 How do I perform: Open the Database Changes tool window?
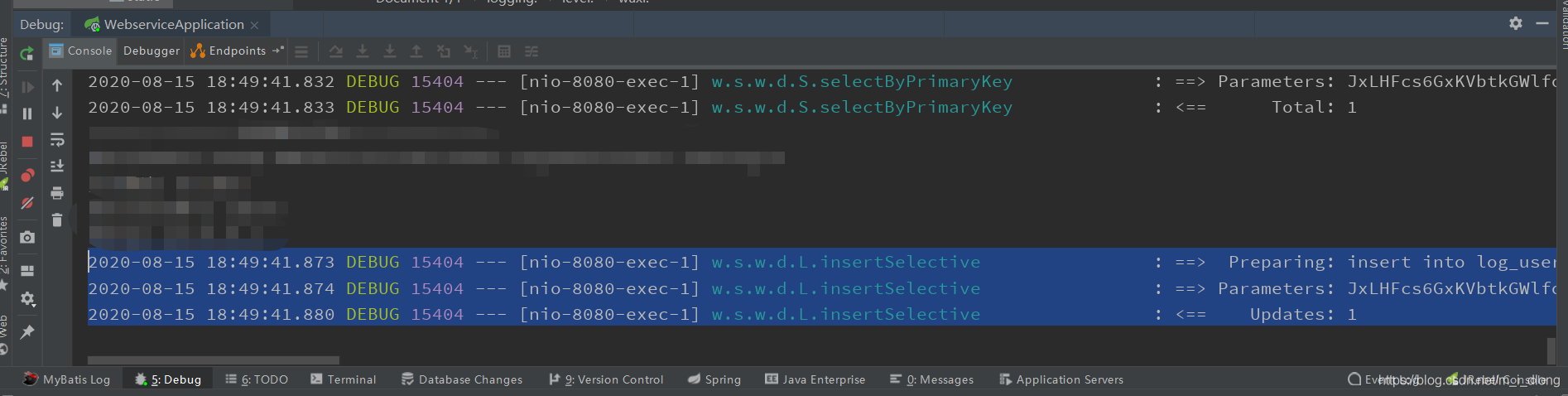pyautogui.click(x=462, y=379)
